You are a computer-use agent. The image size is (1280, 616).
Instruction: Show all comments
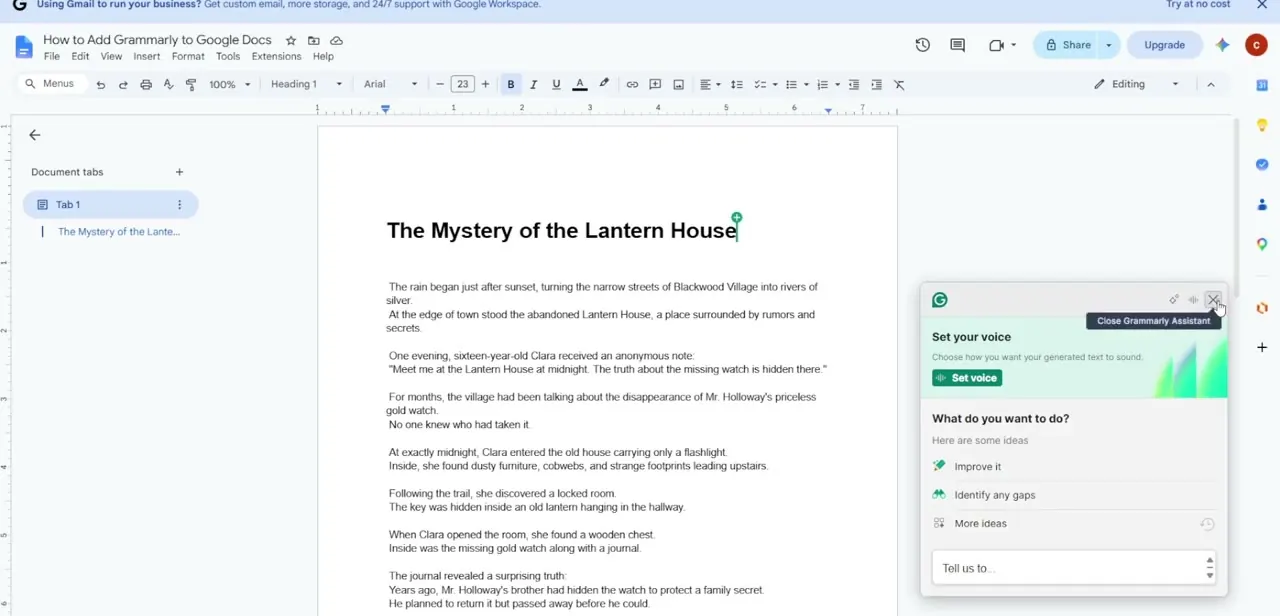click(957, 45)
